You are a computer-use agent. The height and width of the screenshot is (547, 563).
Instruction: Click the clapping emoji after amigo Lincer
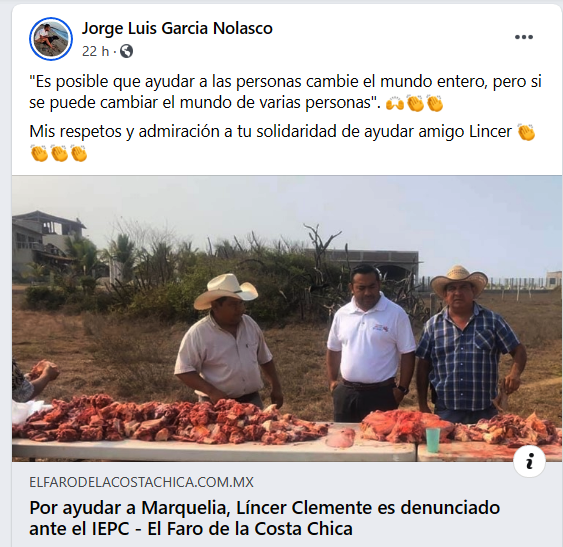(x=526, y=132)
